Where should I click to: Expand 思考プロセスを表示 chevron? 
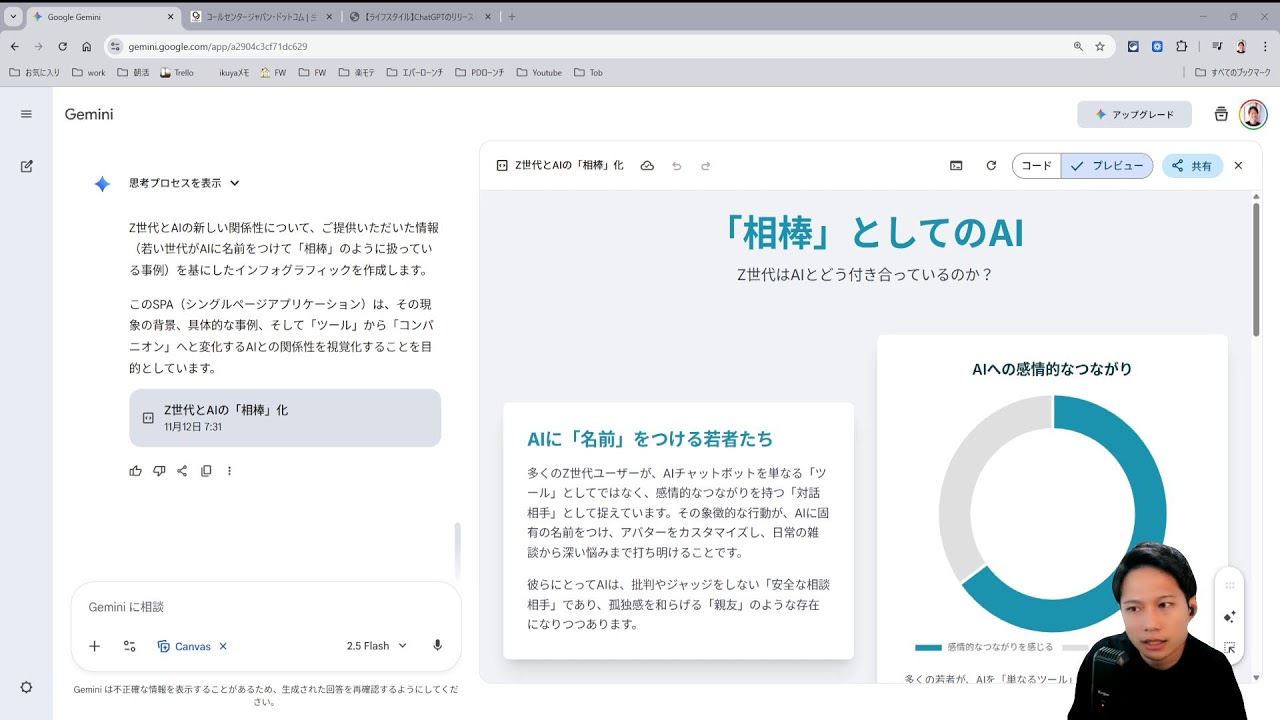coord(235,183)
